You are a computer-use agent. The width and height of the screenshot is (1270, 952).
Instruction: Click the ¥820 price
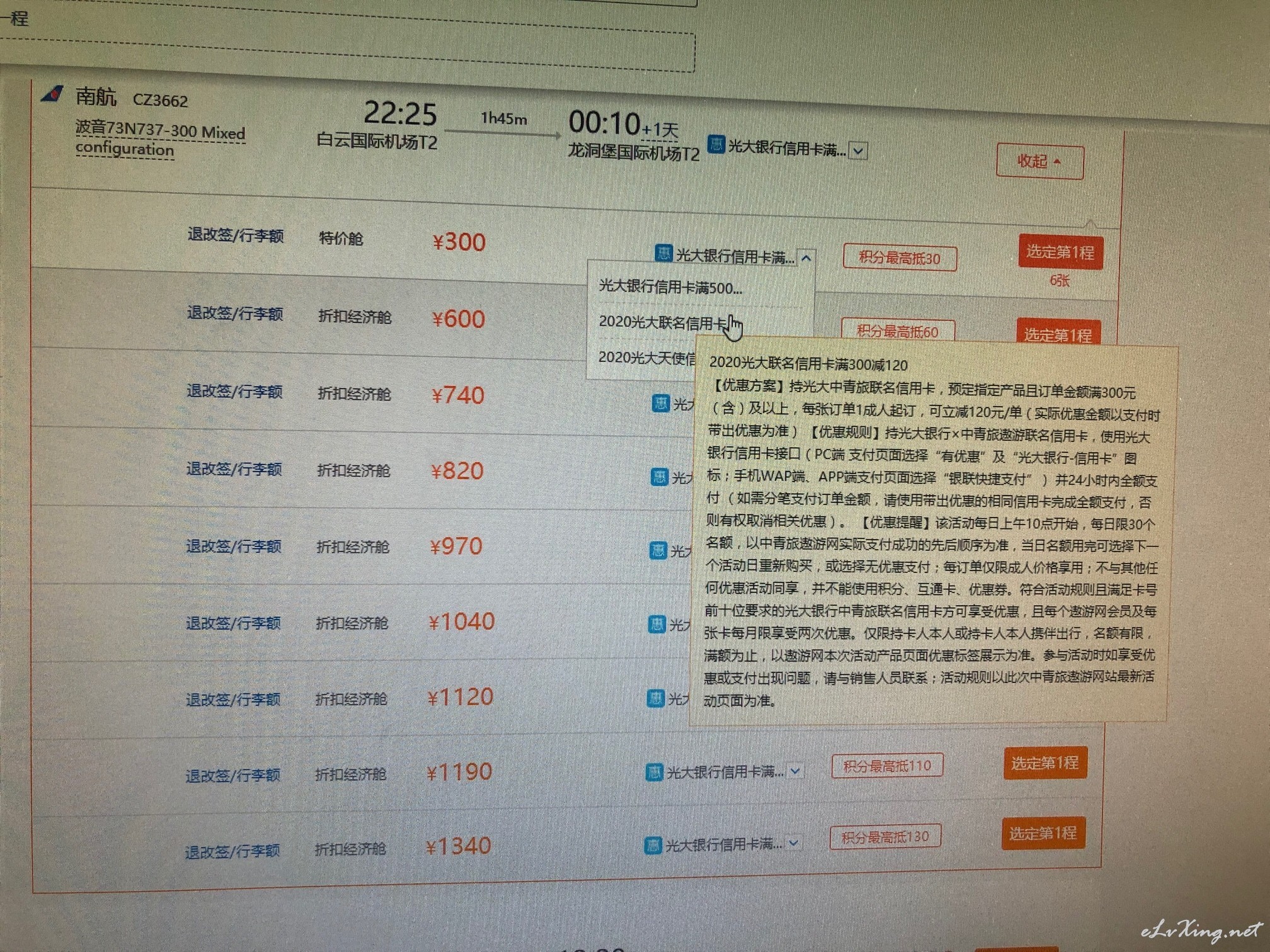click(457, 471)
